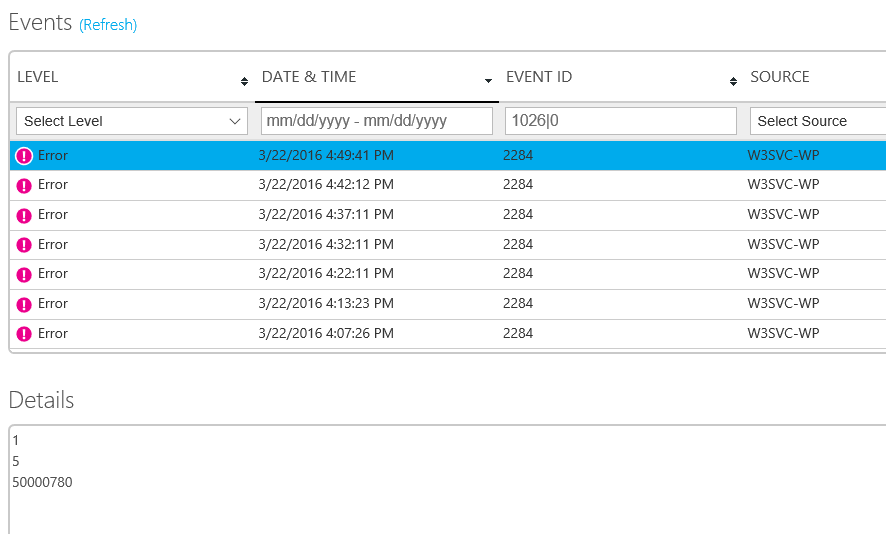Select the event logged at 4:13:23 PM

[x=325, y=304]
